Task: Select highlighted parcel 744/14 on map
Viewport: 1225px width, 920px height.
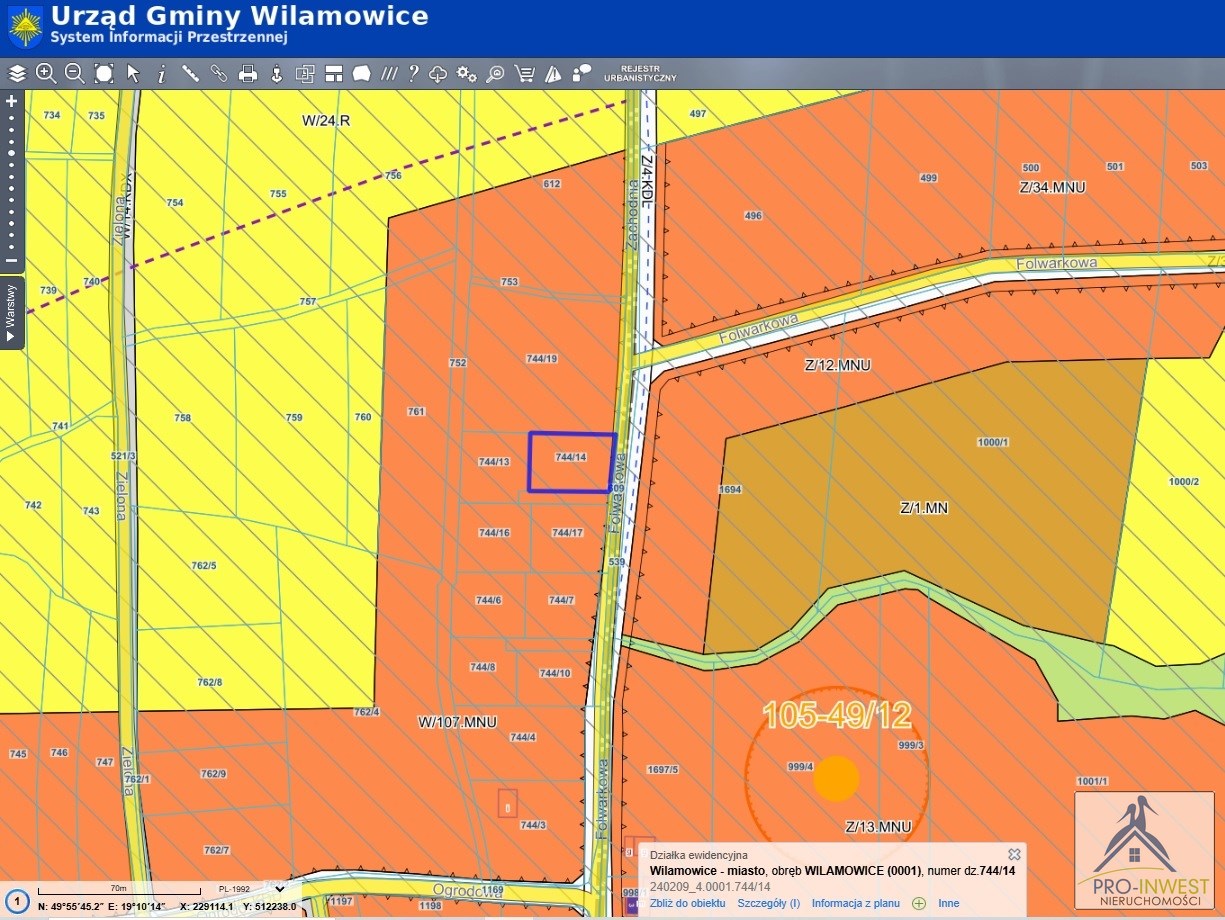Action: pyautogui.click(x=571, y=462)
